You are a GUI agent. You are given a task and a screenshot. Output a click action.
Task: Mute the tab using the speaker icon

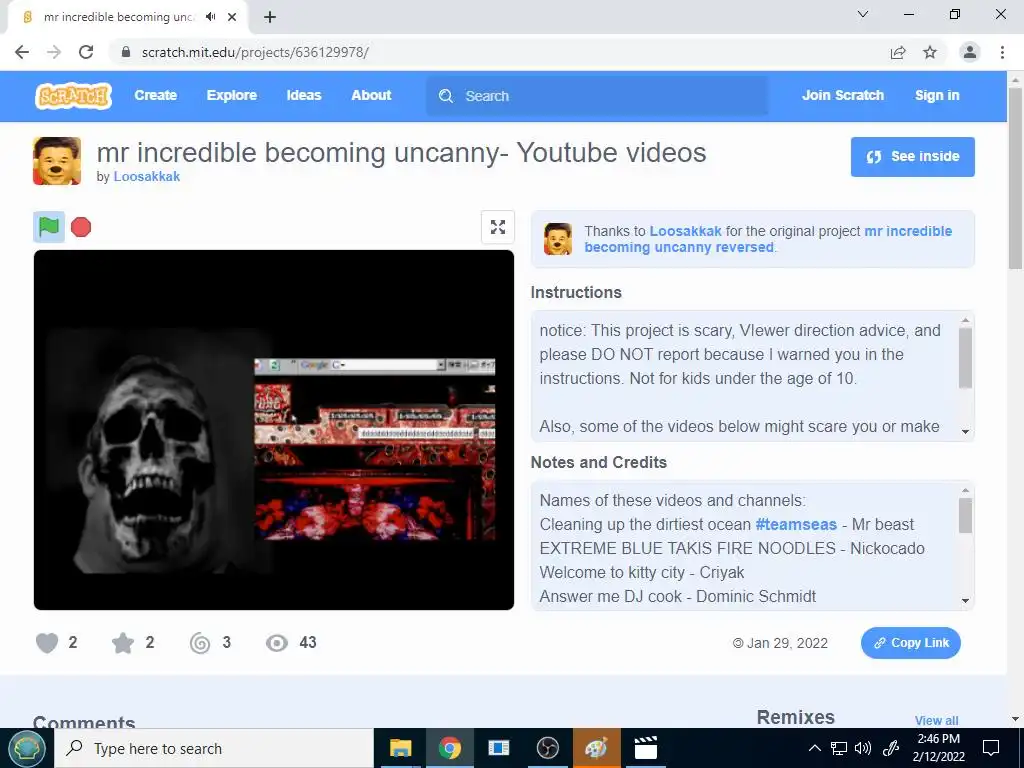(210, 17)
